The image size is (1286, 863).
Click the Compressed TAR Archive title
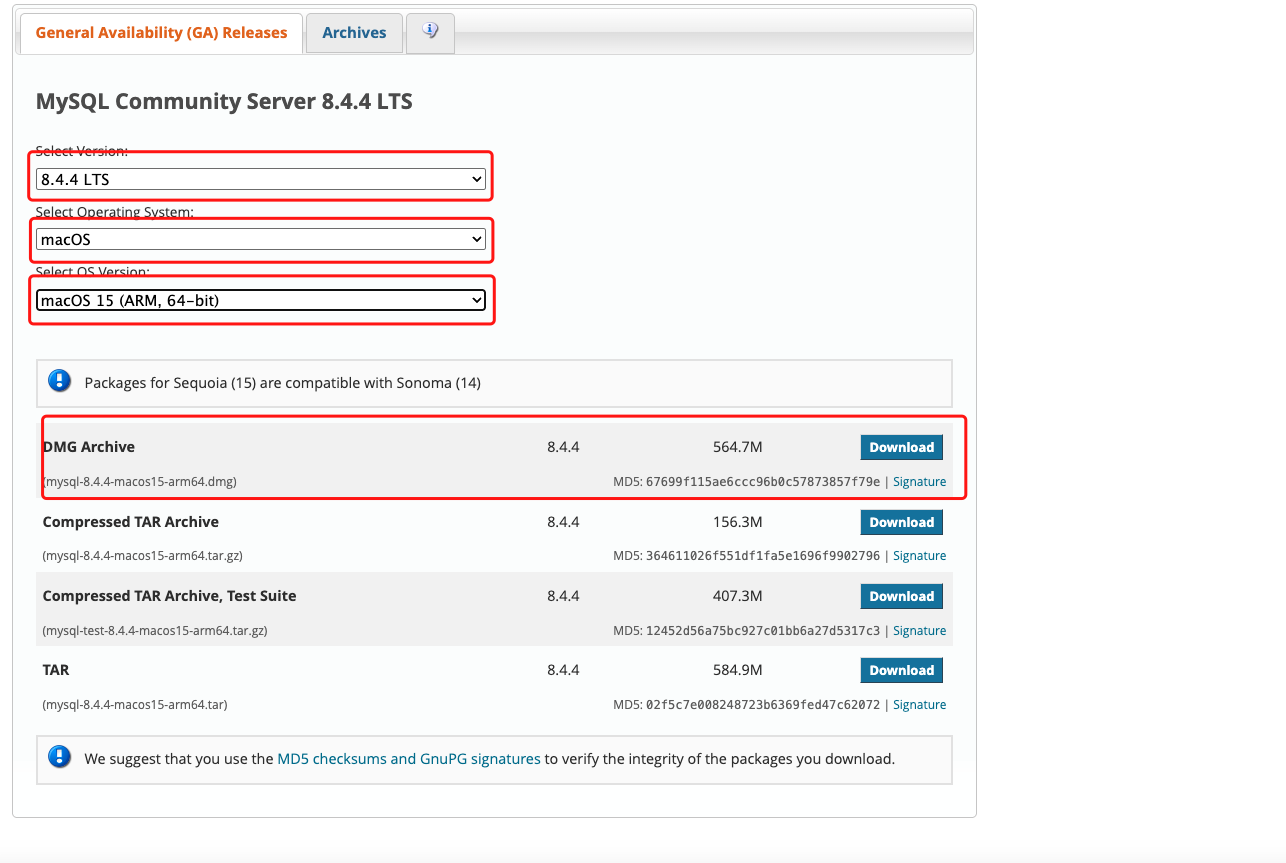pos(131,522)
